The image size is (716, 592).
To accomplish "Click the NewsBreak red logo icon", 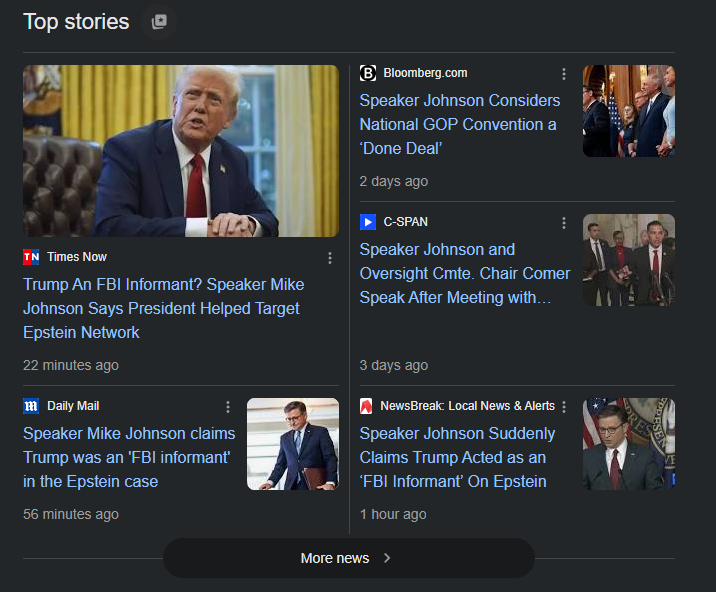I will click(366, 406).
